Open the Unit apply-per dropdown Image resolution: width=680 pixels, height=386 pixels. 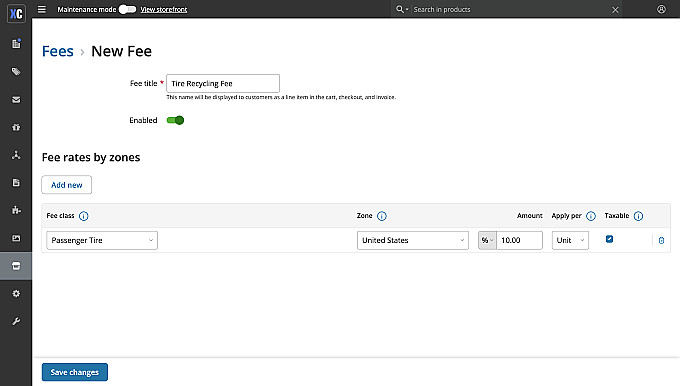click(570, 240)
